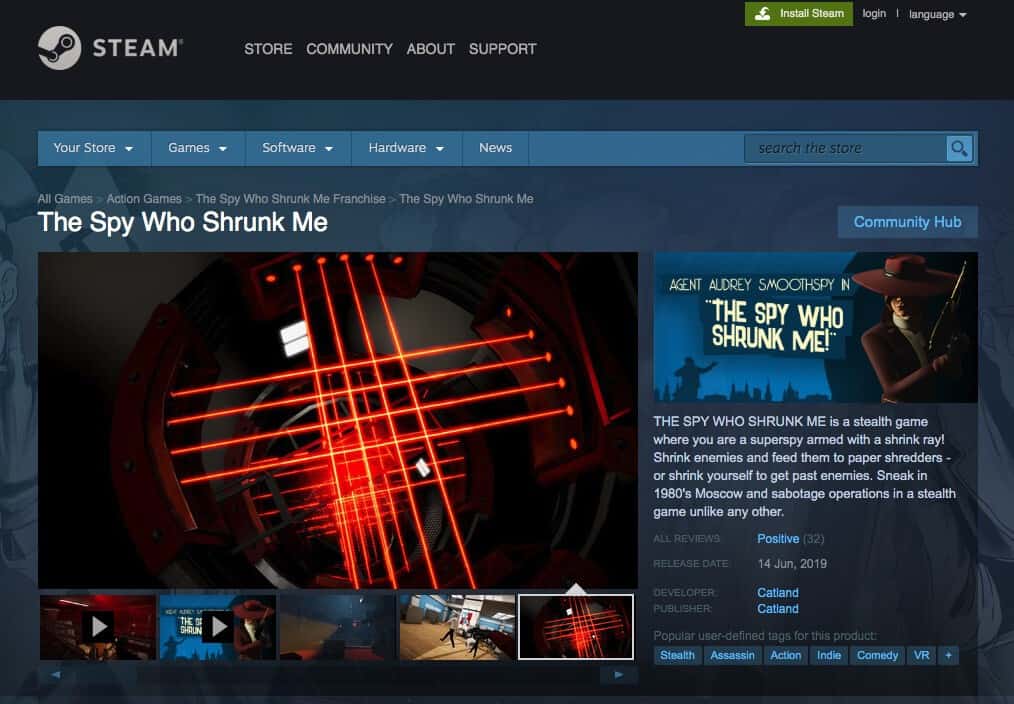
Task: Expand the Hardware dropdown
Action: [x=407, y=148]
